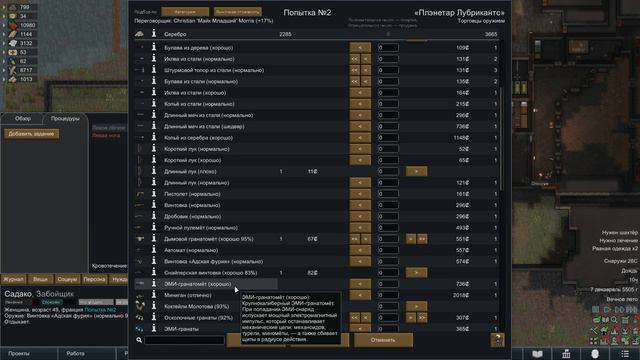The height and width of the screenshot is (360, 640).
Task: Open the main menu list icon
Action: click(624, 354)
